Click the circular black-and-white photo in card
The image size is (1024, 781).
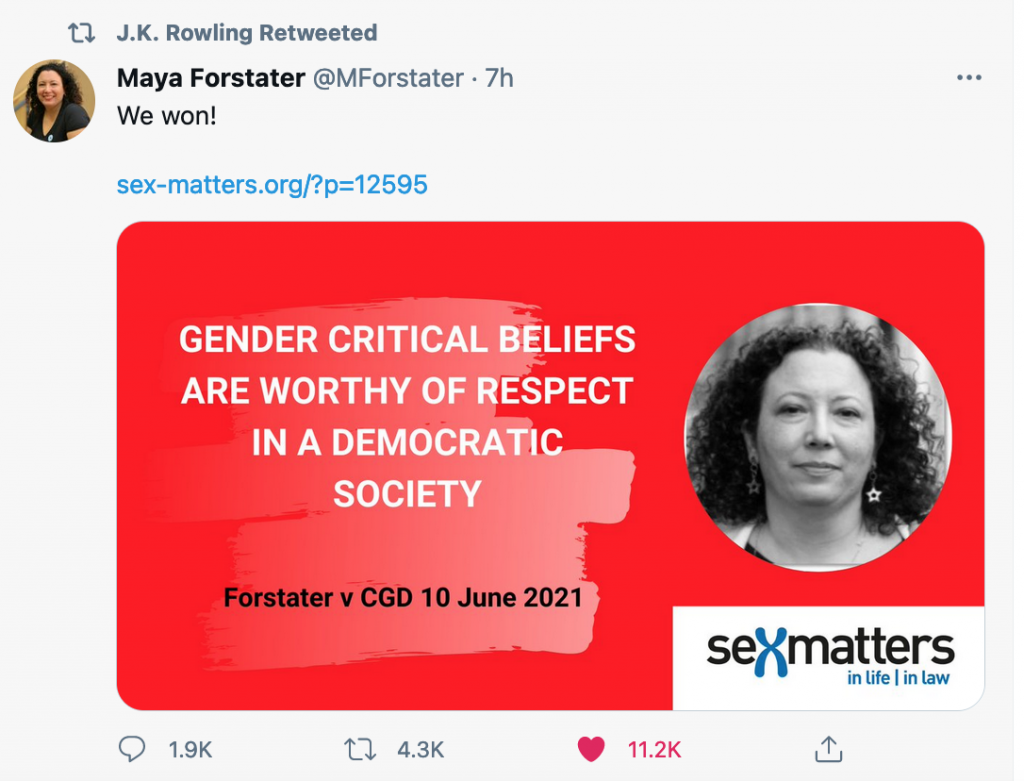(818, 438)
